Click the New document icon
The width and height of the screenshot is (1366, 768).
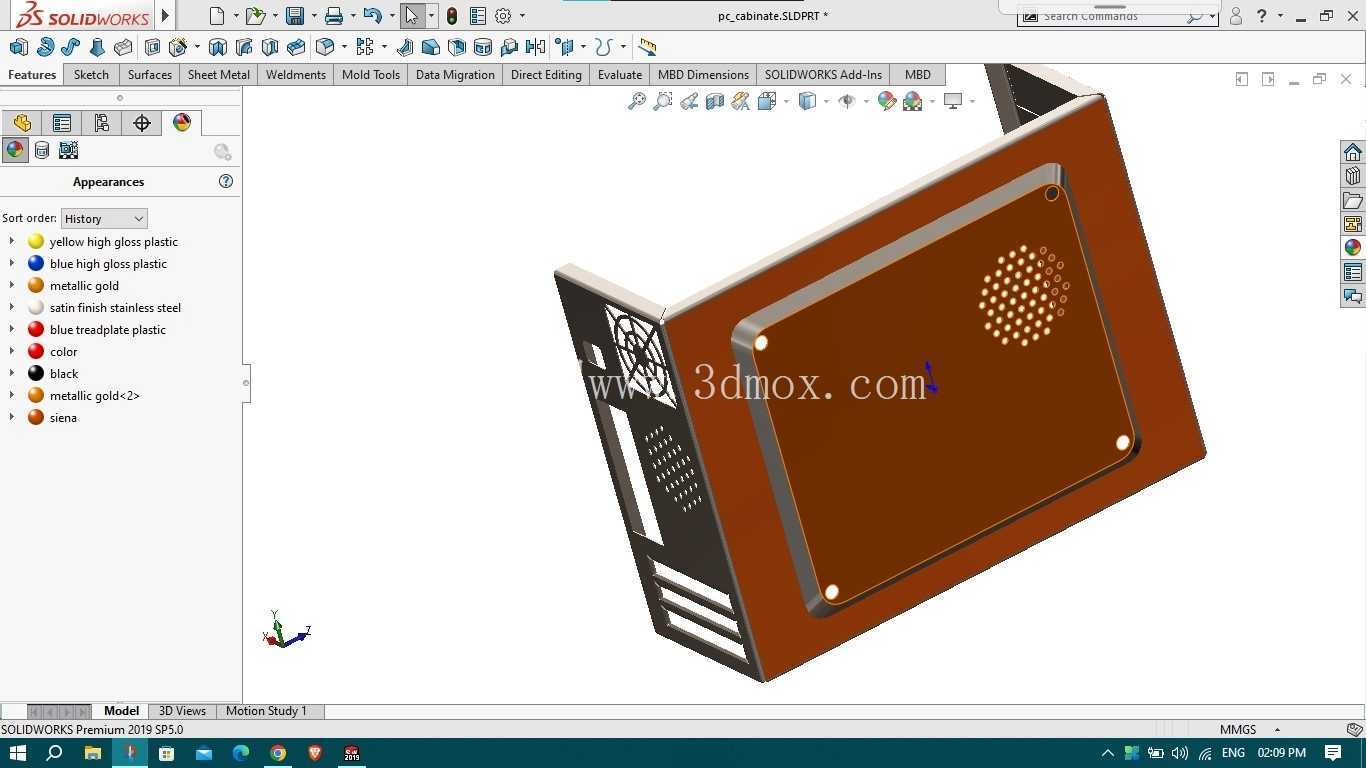point(217,16)
